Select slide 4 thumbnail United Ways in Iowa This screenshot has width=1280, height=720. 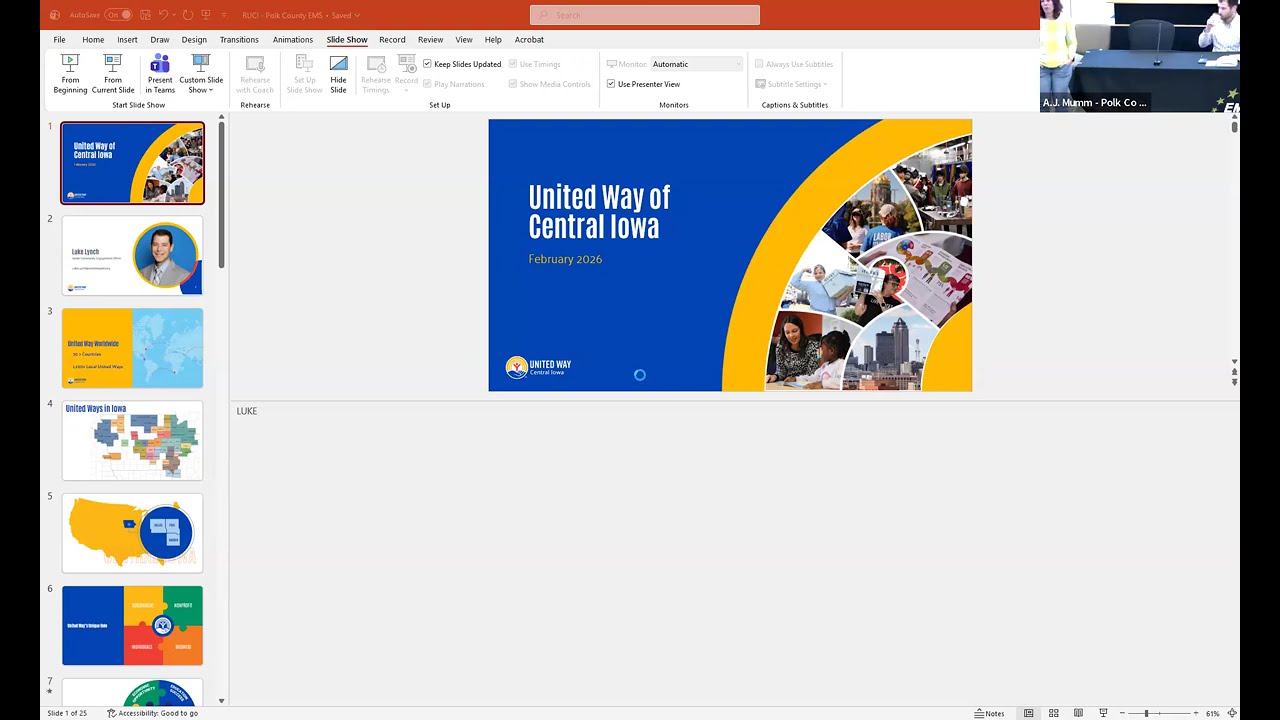tap(132, 440)
